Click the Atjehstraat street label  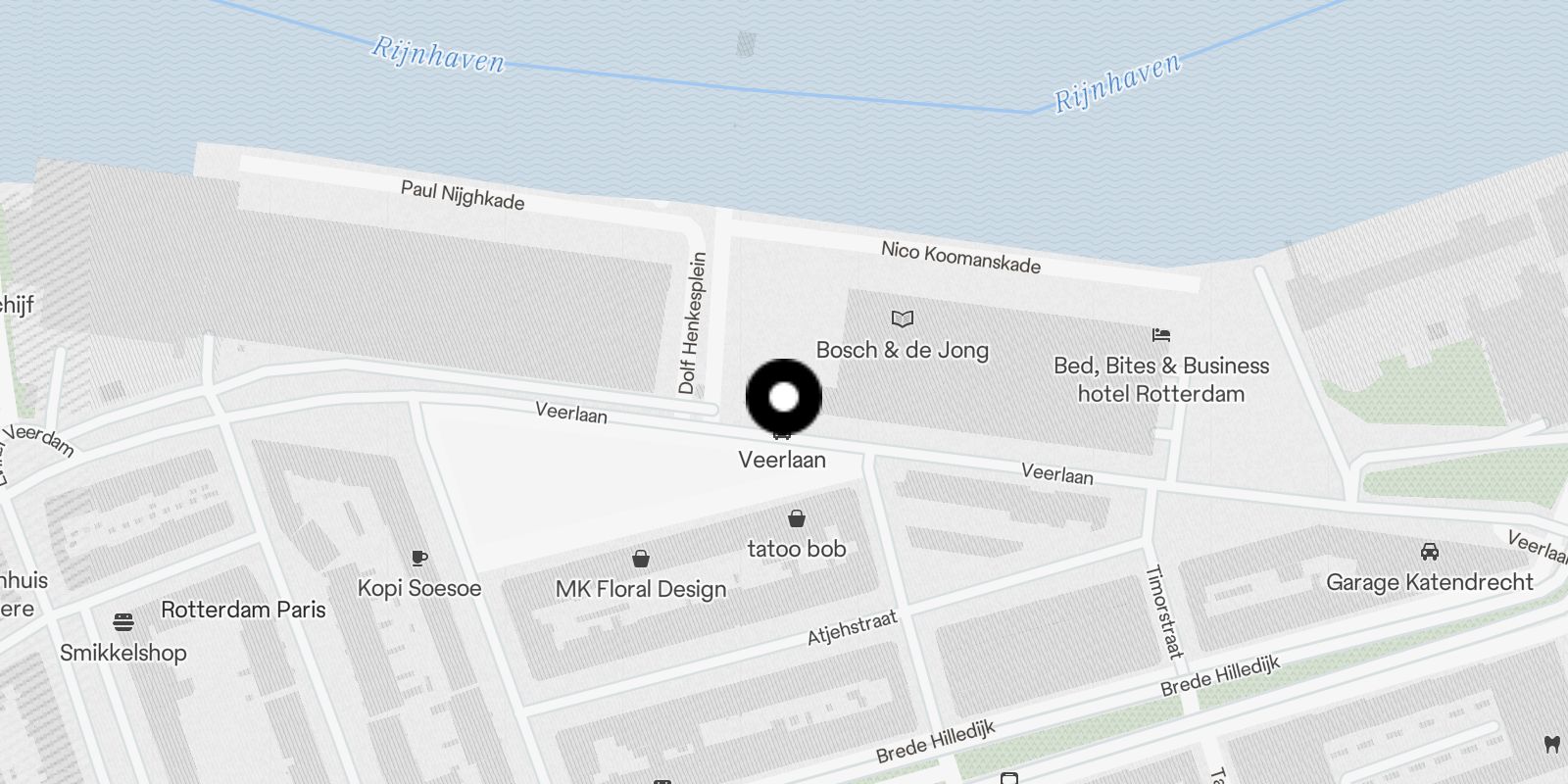point(853,628)
